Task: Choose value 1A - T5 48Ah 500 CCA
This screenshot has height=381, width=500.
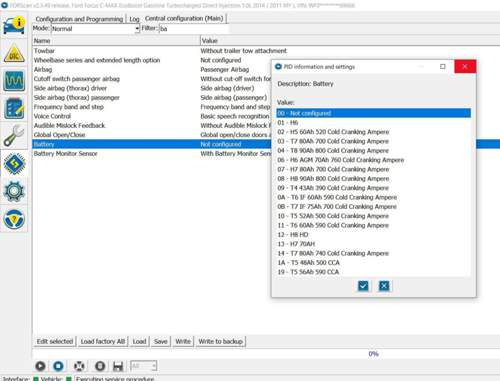Action: point(373,262)
